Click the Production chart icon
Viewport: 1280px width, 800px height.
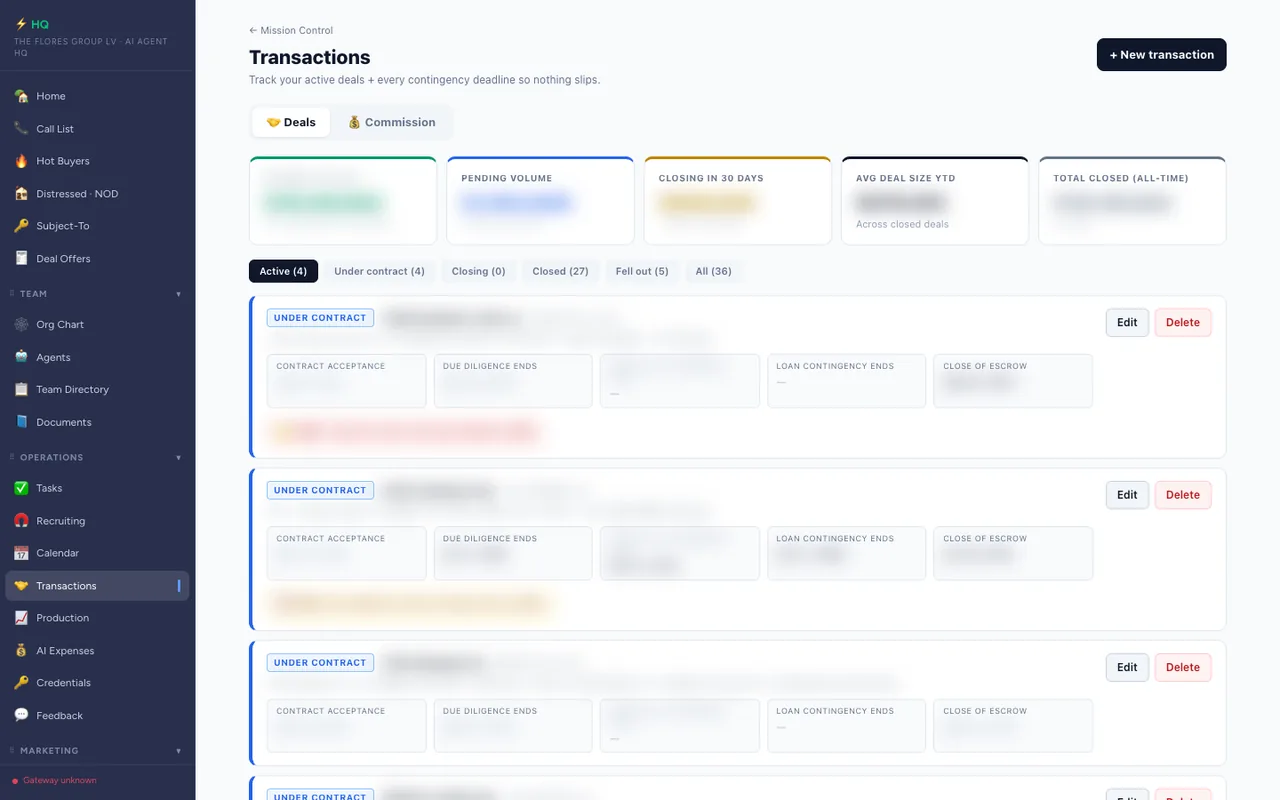tap(21, 618)
